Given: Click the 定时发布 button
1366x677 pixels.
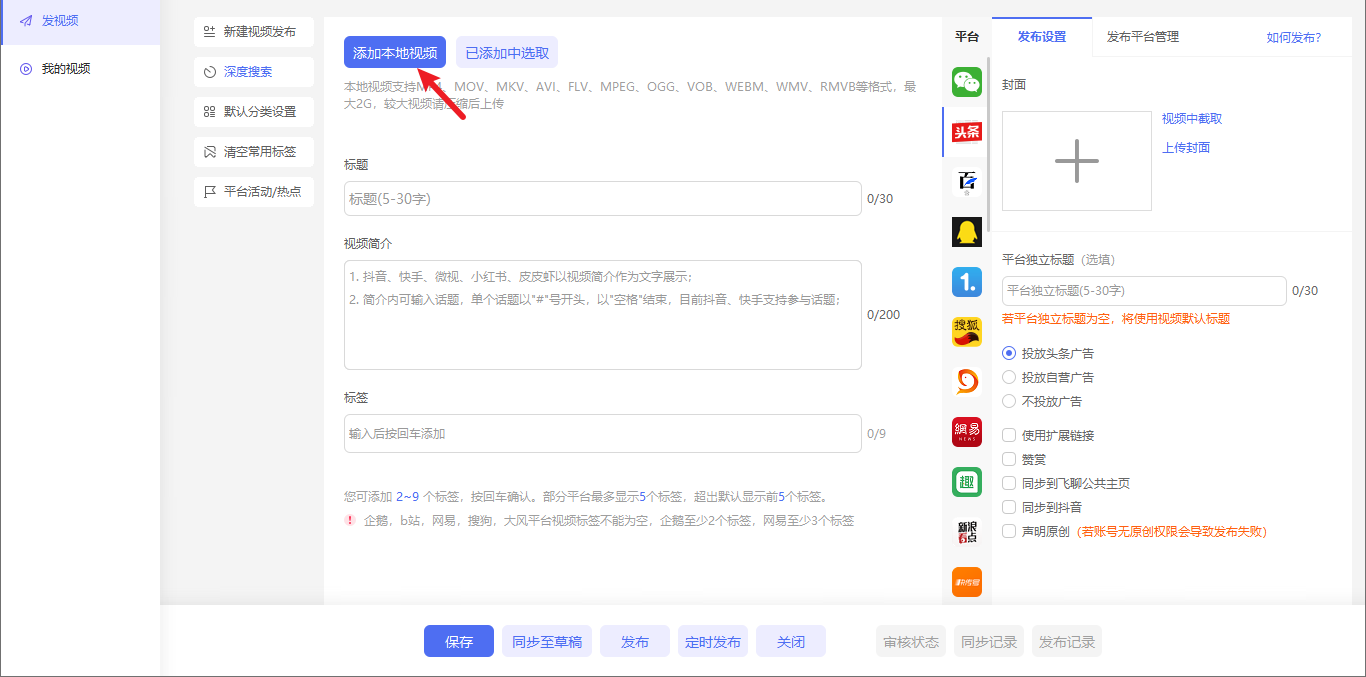Looking at the screenshot, I should (713, 642).
